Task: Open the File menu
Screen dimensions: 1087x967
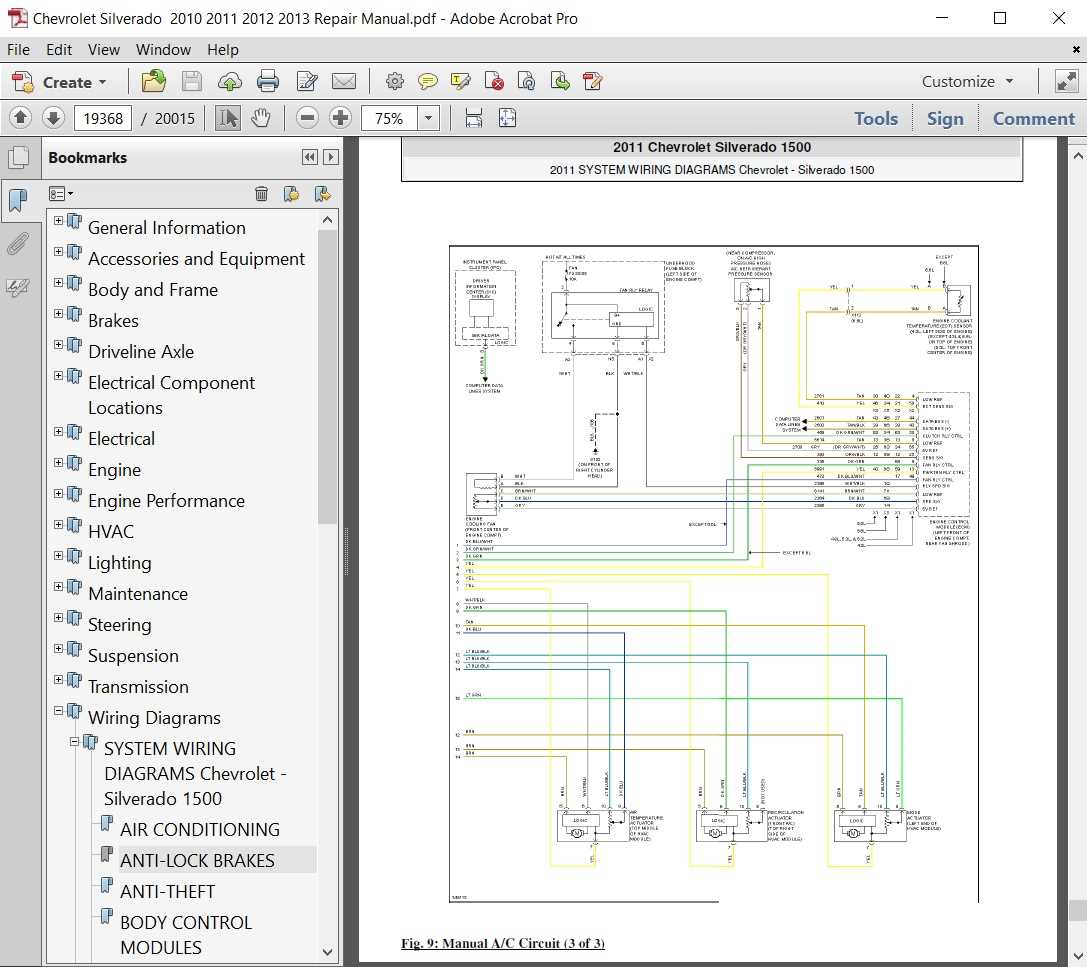Action: pos(18,50)
